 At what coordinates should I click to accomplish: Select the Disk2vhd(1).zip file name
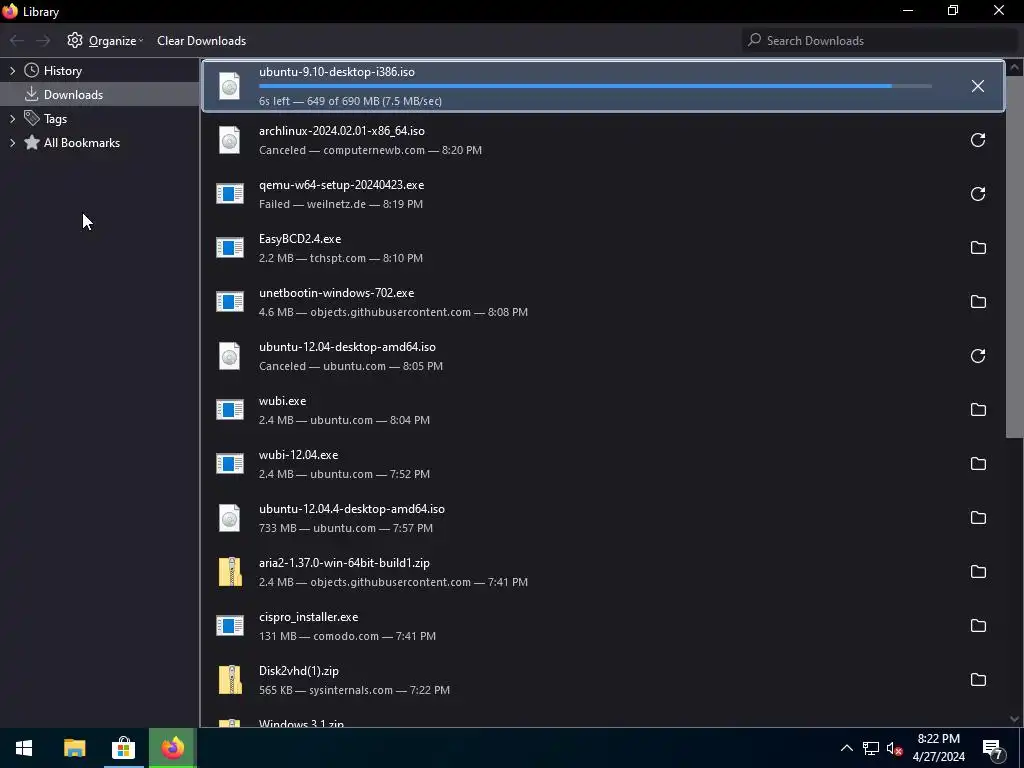coord(298,671)
